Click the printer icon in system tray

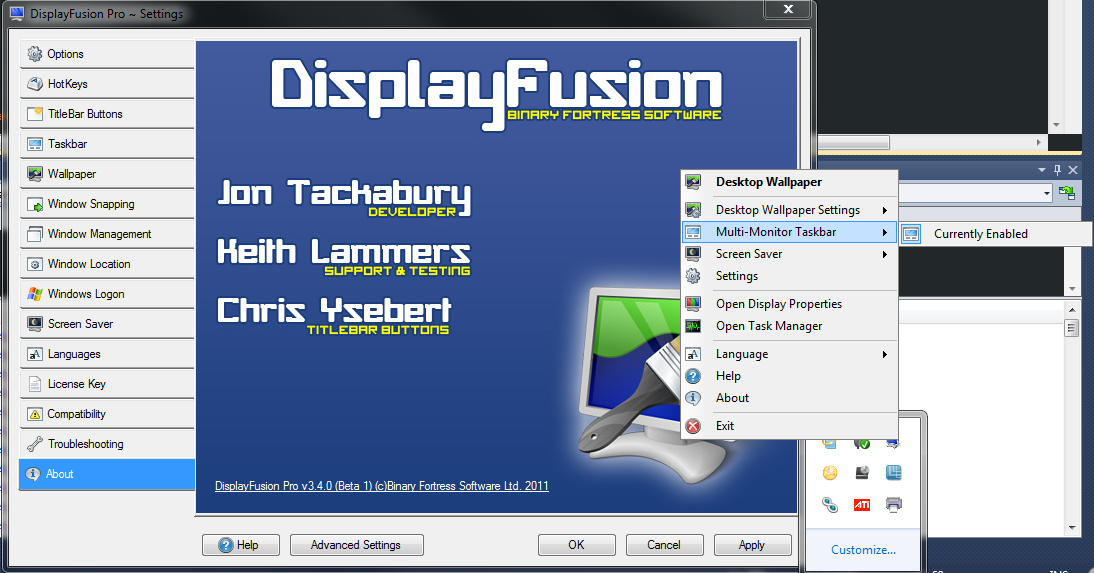pyautogui.click(x=894, y=505)
